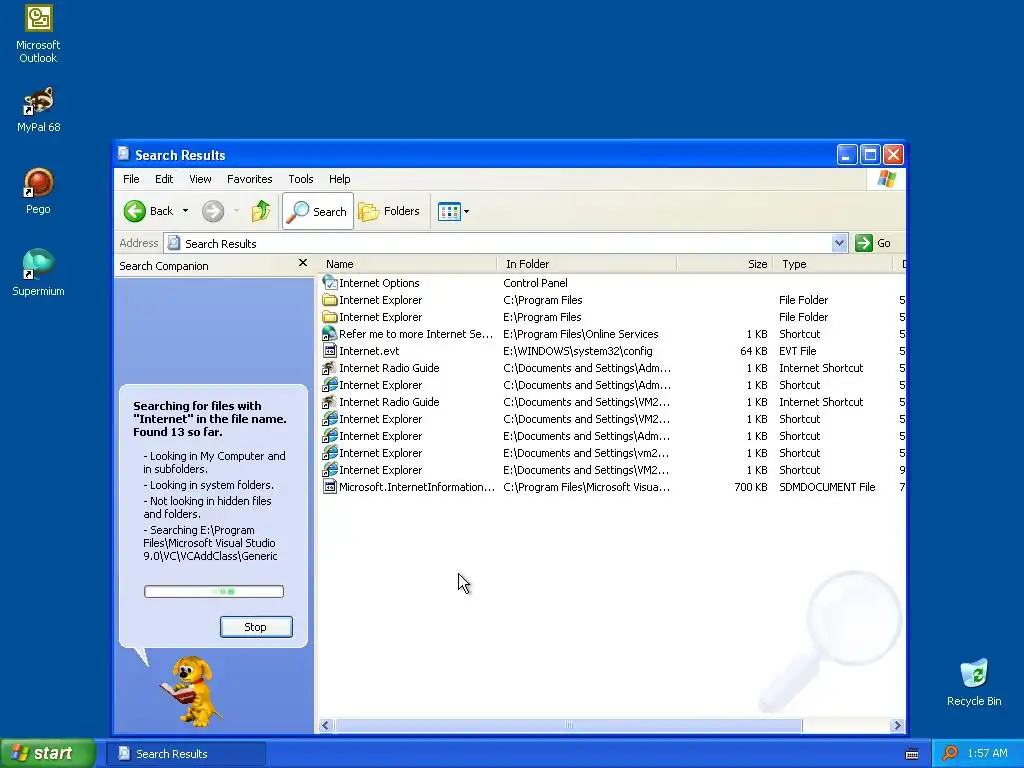Click the scroll left arrow
The width and height of the screenshot is (1024, 768).
click(325, 725)
